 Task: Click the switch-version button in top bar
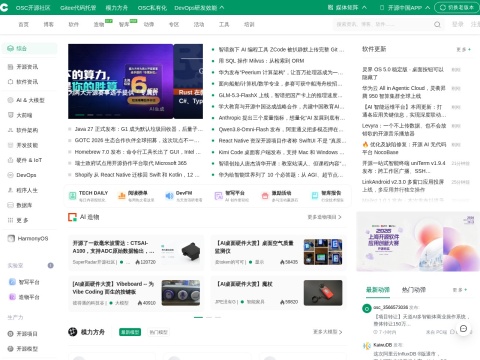tap(457, 7)
